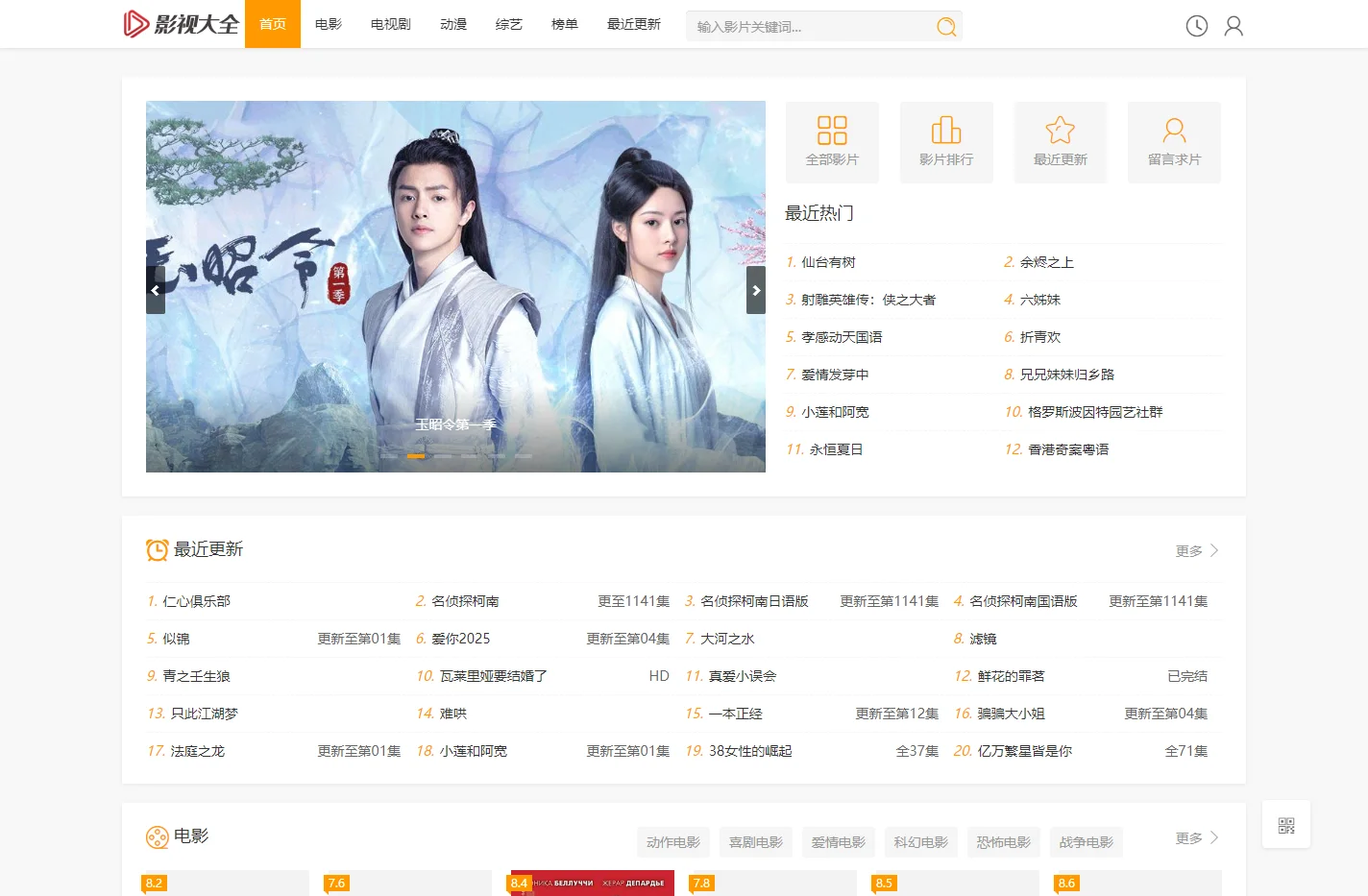This screenshot has width=1368, height=896.
Task: Open recent update 大河之水
Action: click(x=727, y=639)
